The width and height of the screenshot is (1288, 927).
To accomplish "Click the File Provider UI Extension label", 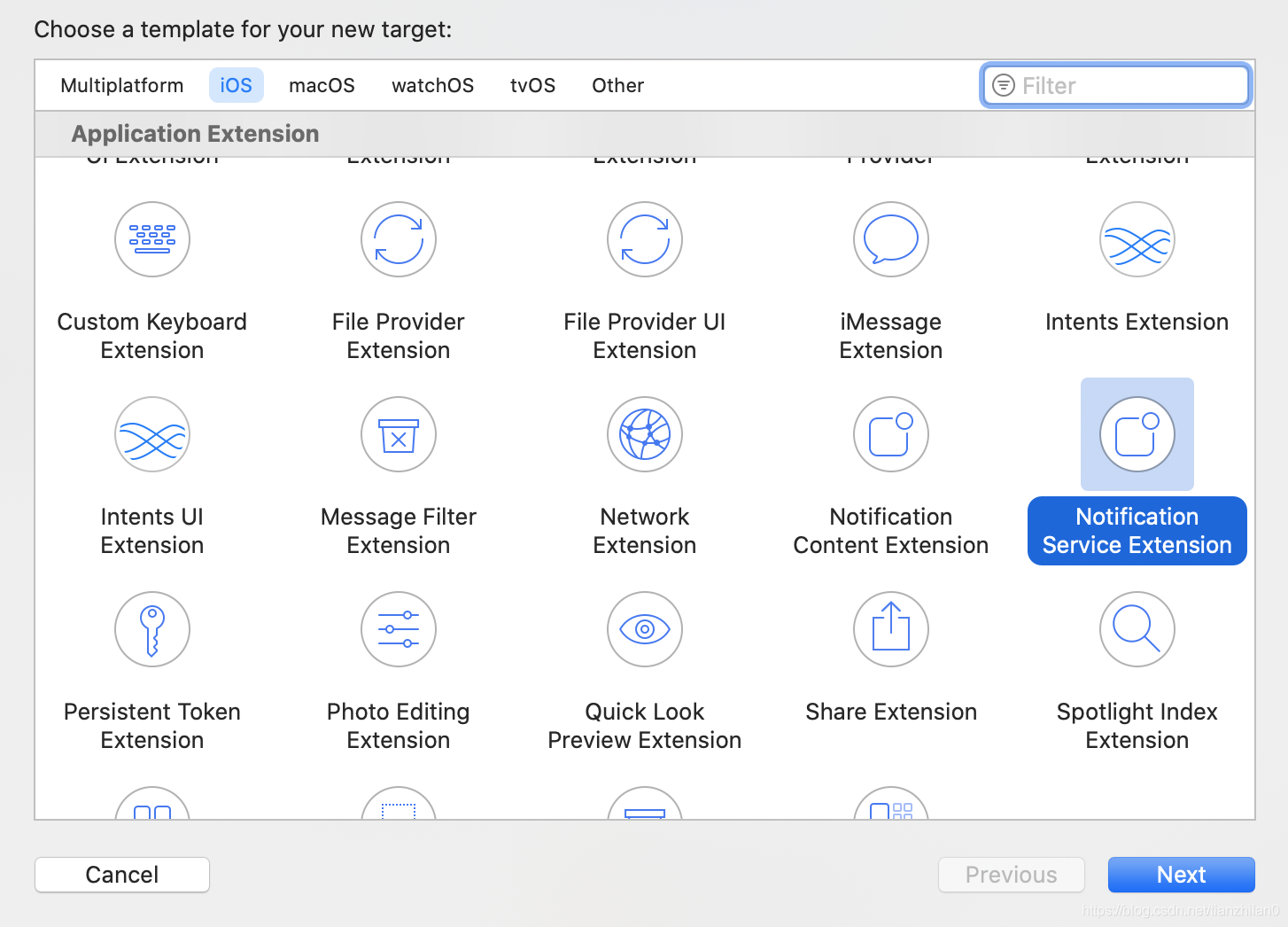I will click(x=645, y=336).
